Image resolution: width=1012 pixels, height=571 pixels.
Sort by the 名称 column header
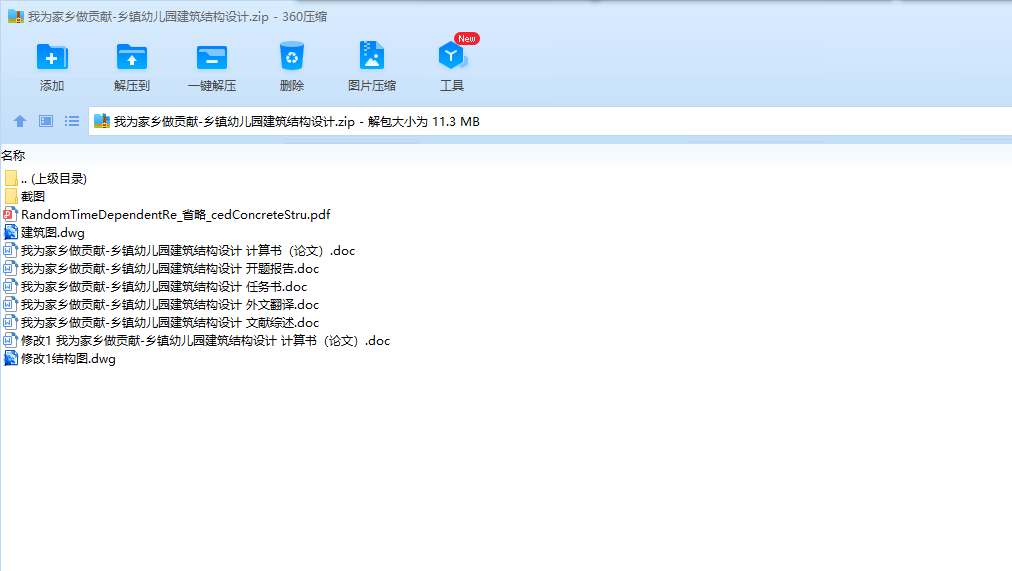pyautogui.click(x=13, y=155)
